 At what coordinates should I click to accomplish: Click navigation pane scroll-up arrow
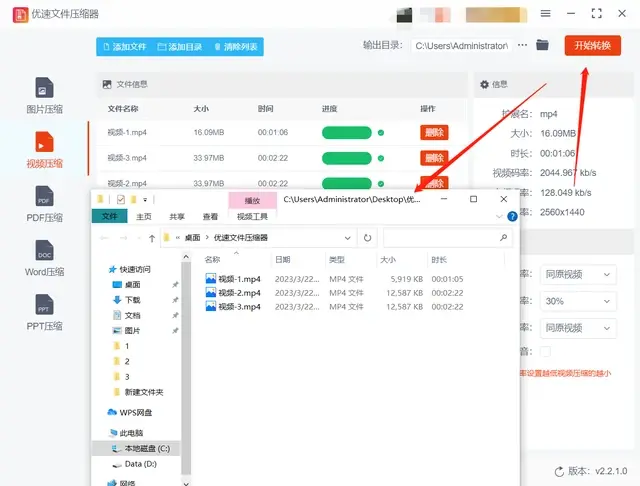(x=186, y=257)
